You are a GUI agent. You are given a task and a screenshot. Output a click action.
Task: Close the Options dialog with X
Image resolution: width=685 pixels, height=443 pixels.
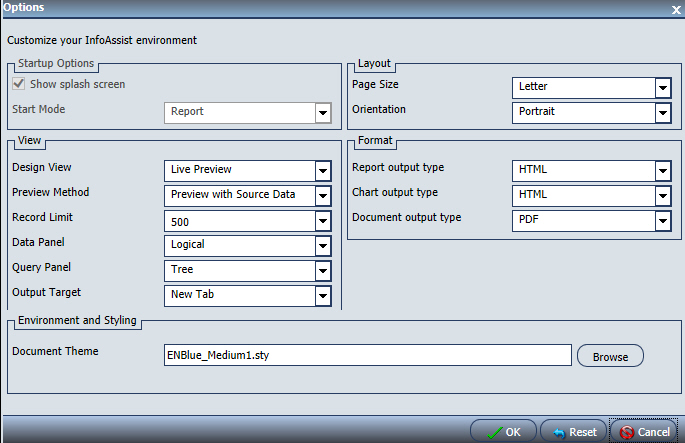coord(676,10)
